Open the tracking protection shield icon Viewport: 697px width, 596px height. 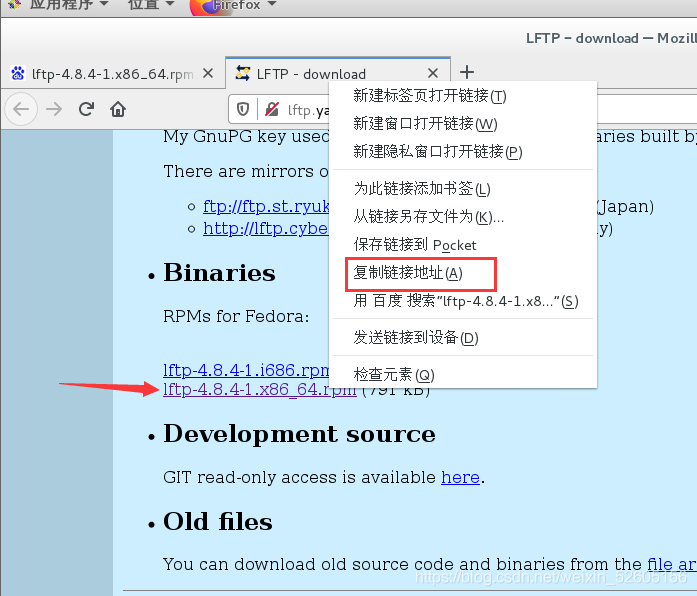(243, 109)
